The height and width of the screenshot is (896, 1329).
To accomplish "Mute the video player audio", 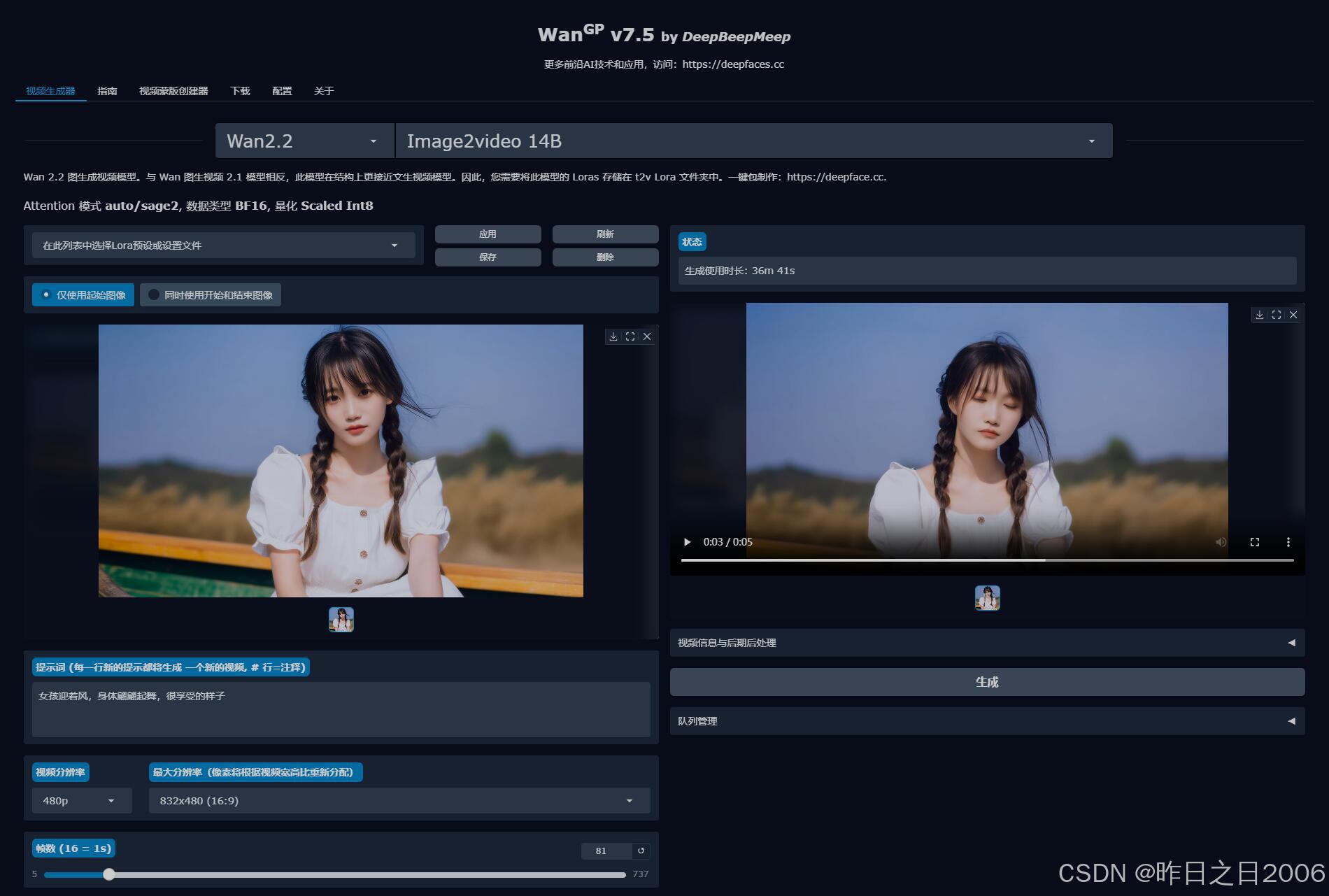I will pyautogui.click(x=1221, y=541).
